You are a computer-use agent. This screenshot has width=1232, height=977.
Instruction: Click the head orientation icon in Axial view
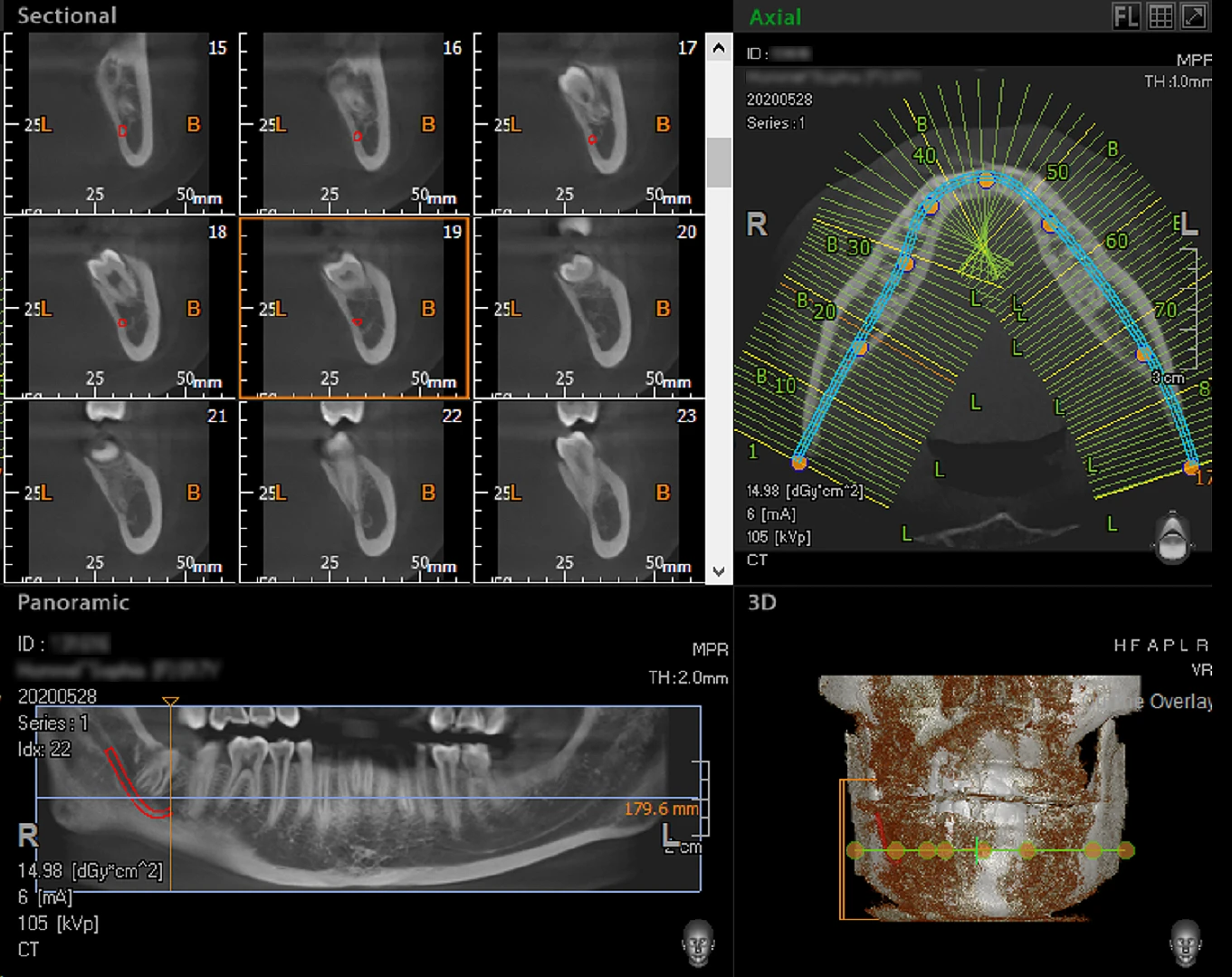point(1173,536)
